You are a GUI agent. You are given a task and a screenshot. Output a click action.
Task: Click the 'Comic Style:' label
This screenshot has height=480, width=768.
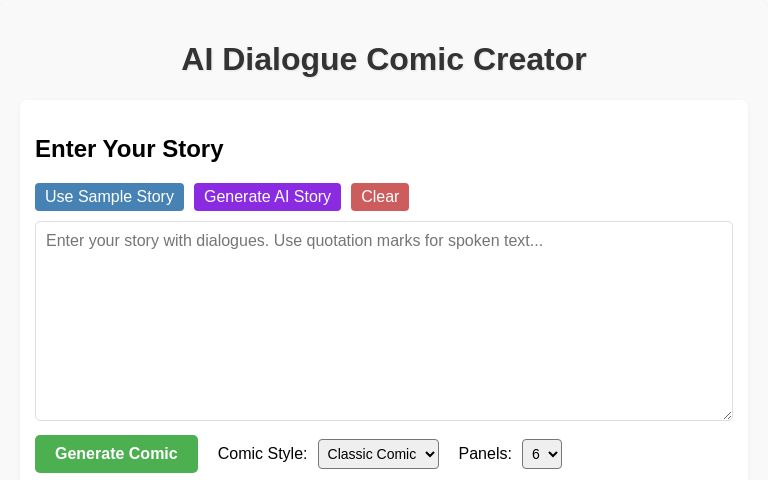[263, 454]
